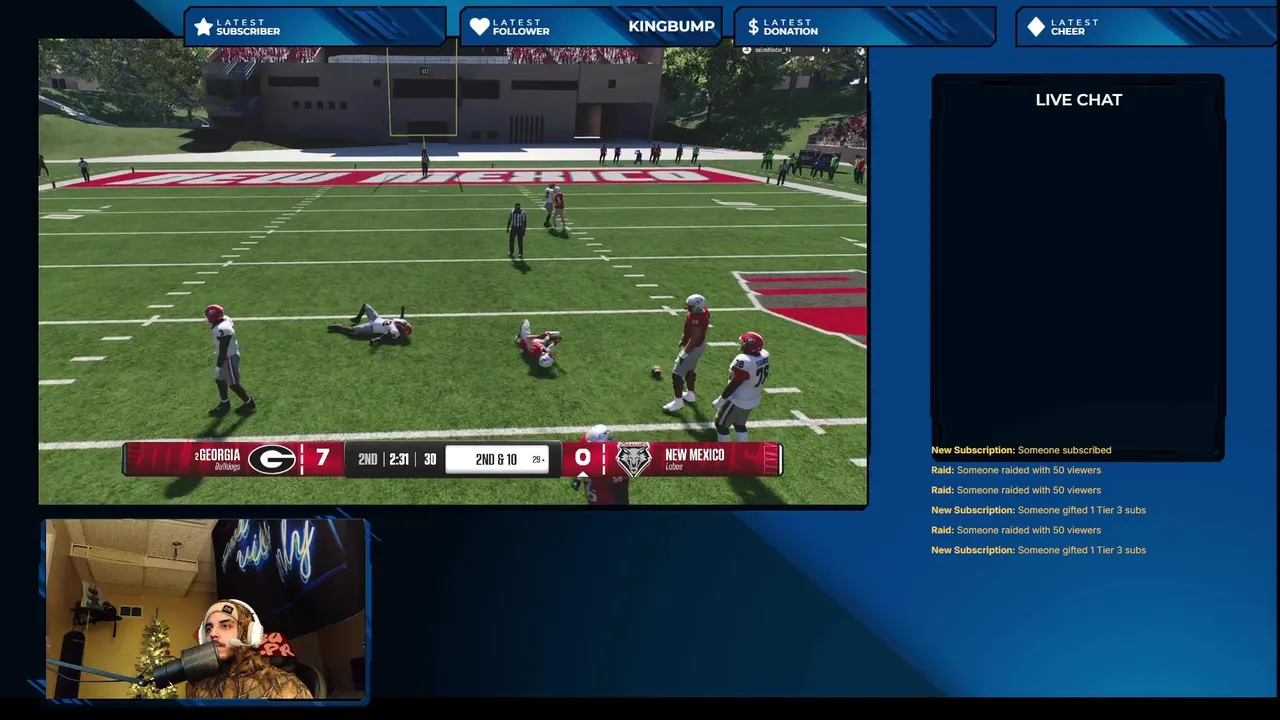Click the LIVE CHAT header
Viewport: 1280px width, 720px height.
(1078, 100)
